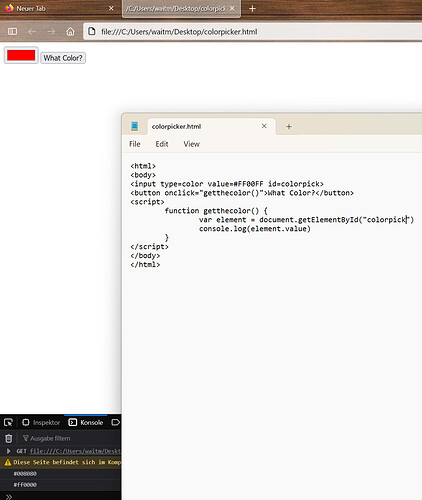The image size is (422, 500).
Task: Click the Firefox address bar URL
Action: pyautogui.click(x=179, y=32)
